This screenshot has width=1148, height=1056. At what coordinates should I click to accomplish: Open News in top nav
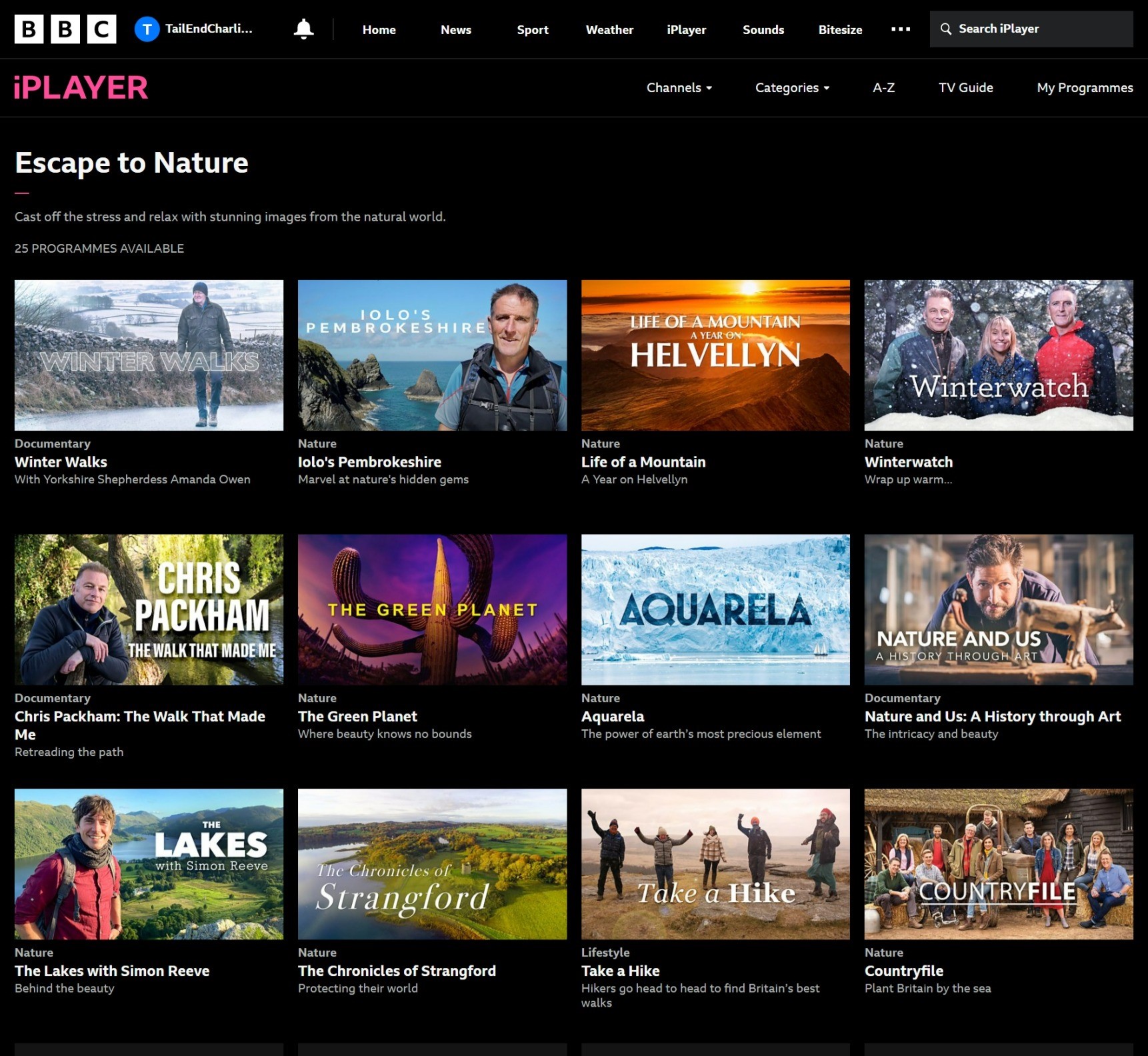456,29
